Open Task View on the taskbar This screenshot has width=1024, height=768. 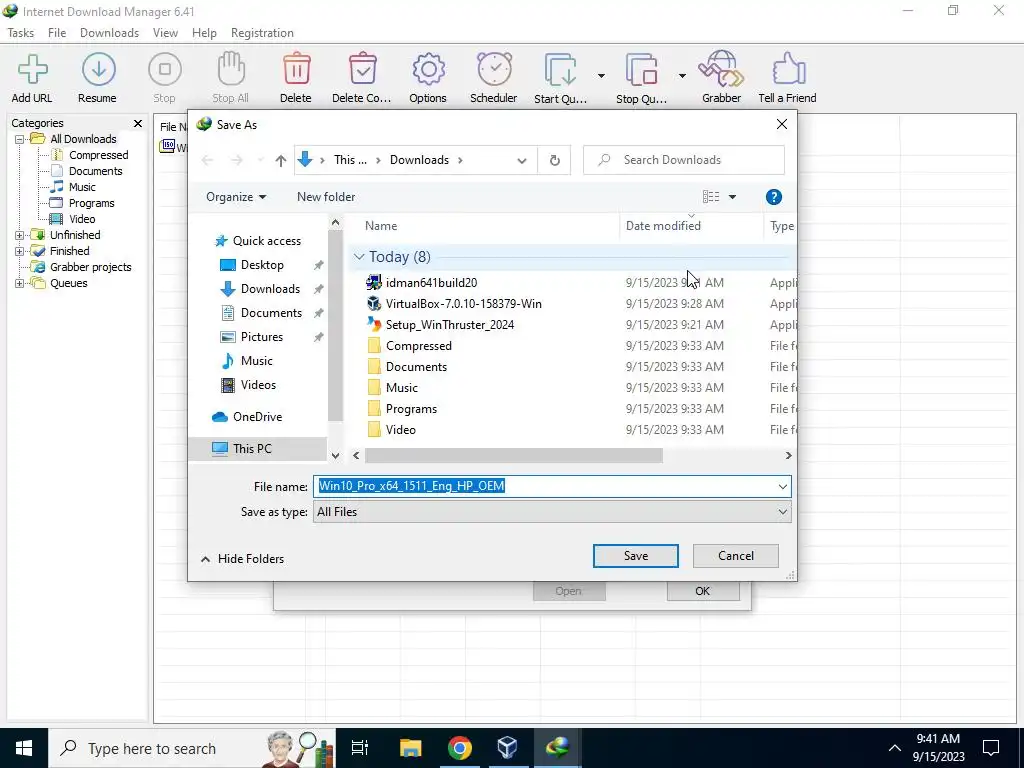[x=360, y=748]
